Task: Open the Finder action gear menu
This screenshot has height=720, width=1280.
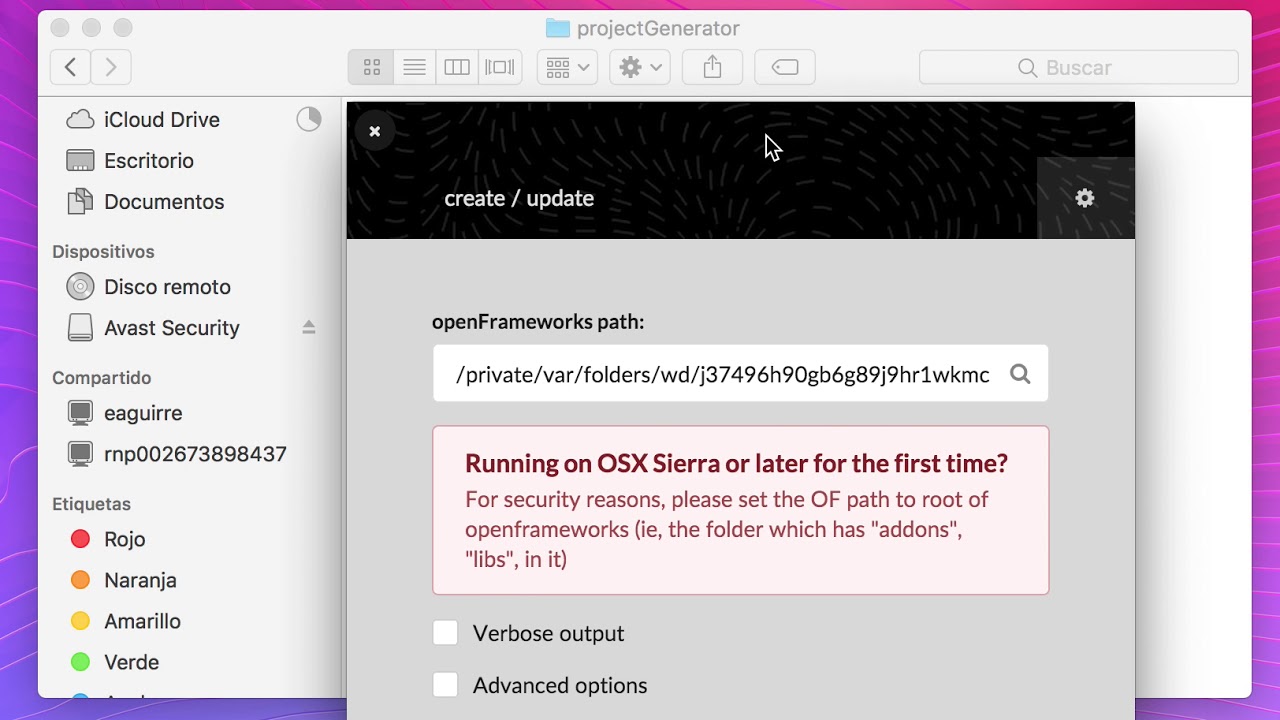Action: click(x=640, y=67)
